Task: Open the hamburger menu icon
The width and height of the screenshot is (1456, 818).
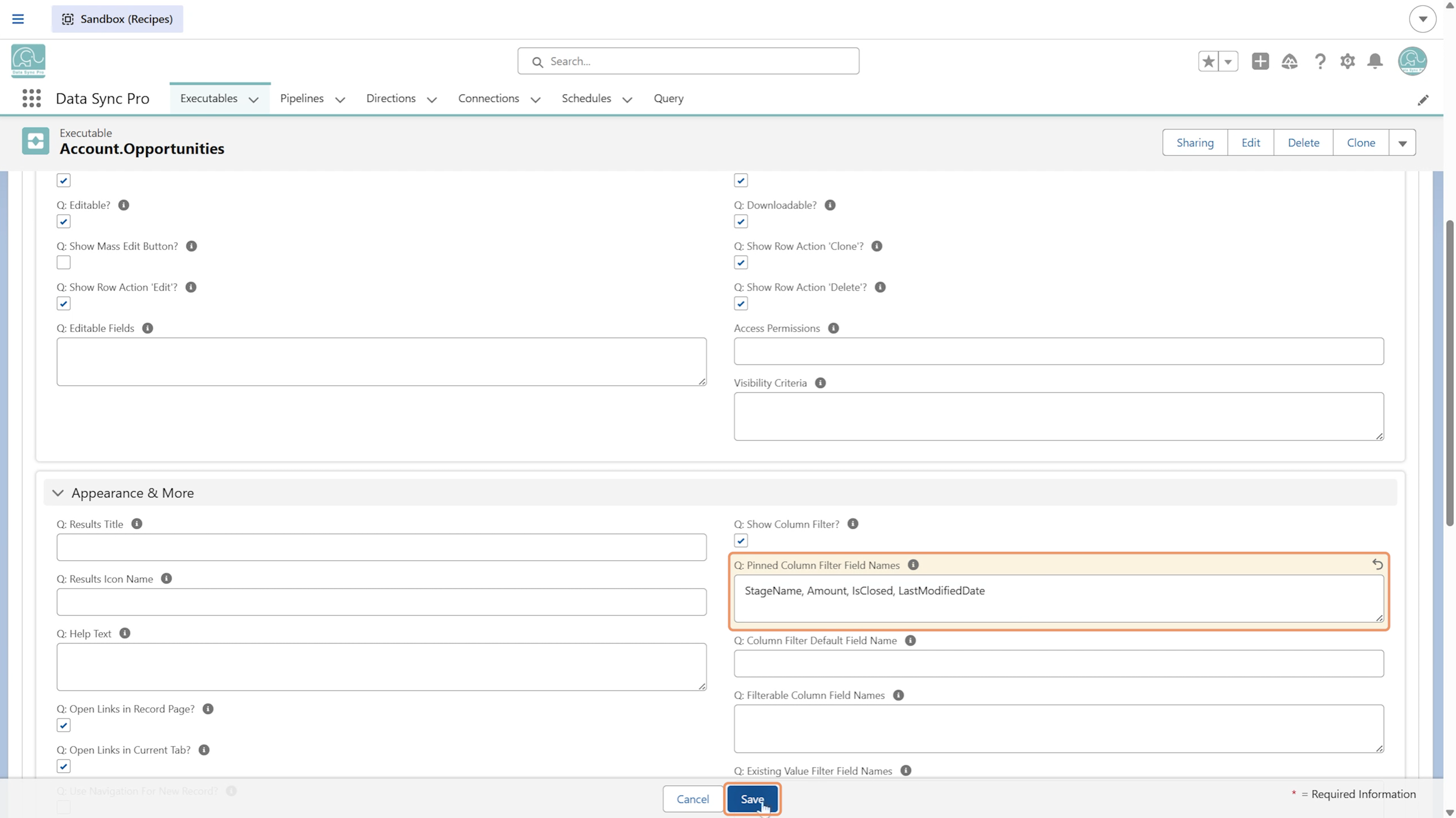Action: [18, 19]
